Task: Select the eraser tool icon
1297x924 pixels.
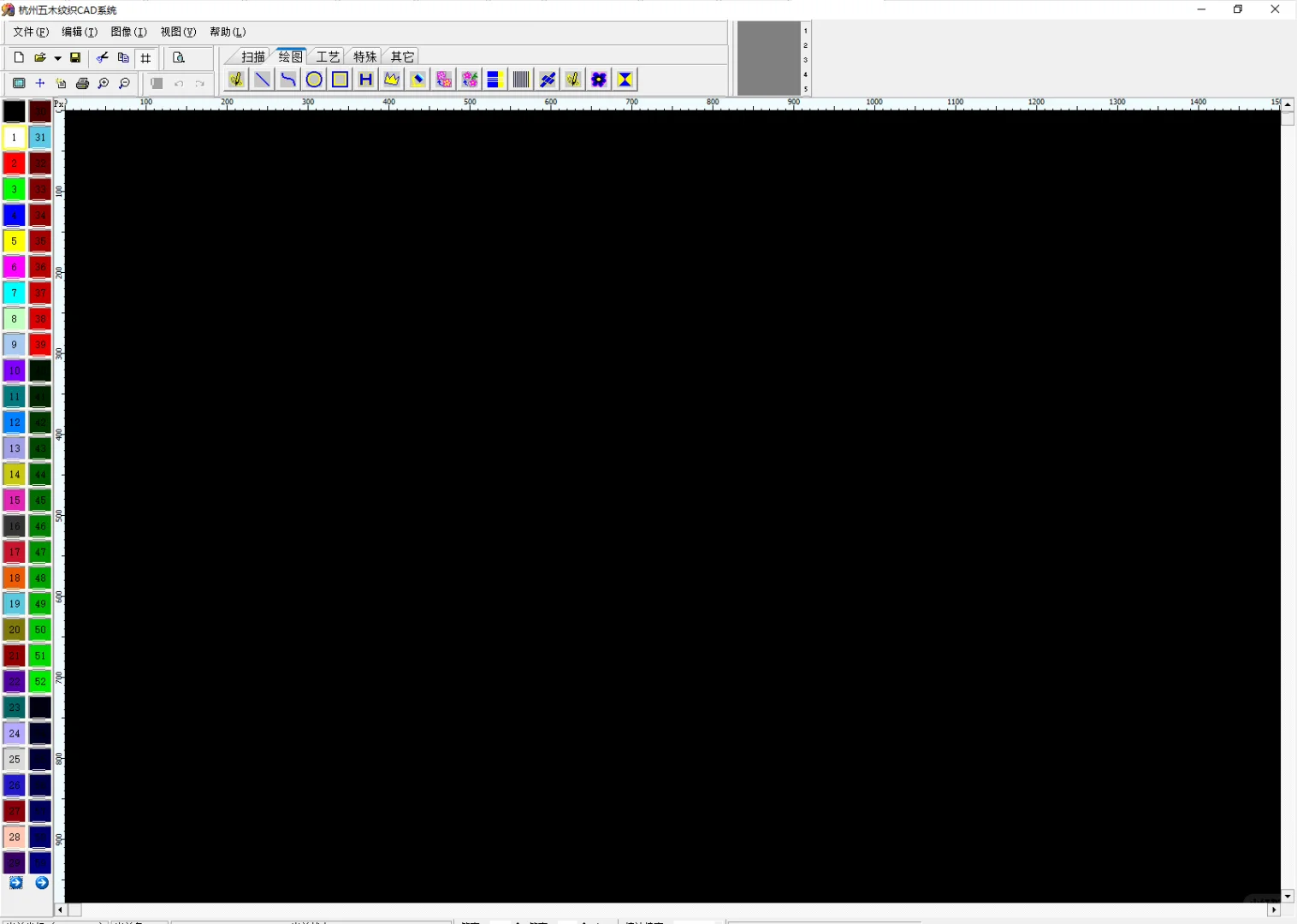Action: (x=418, y=80)
